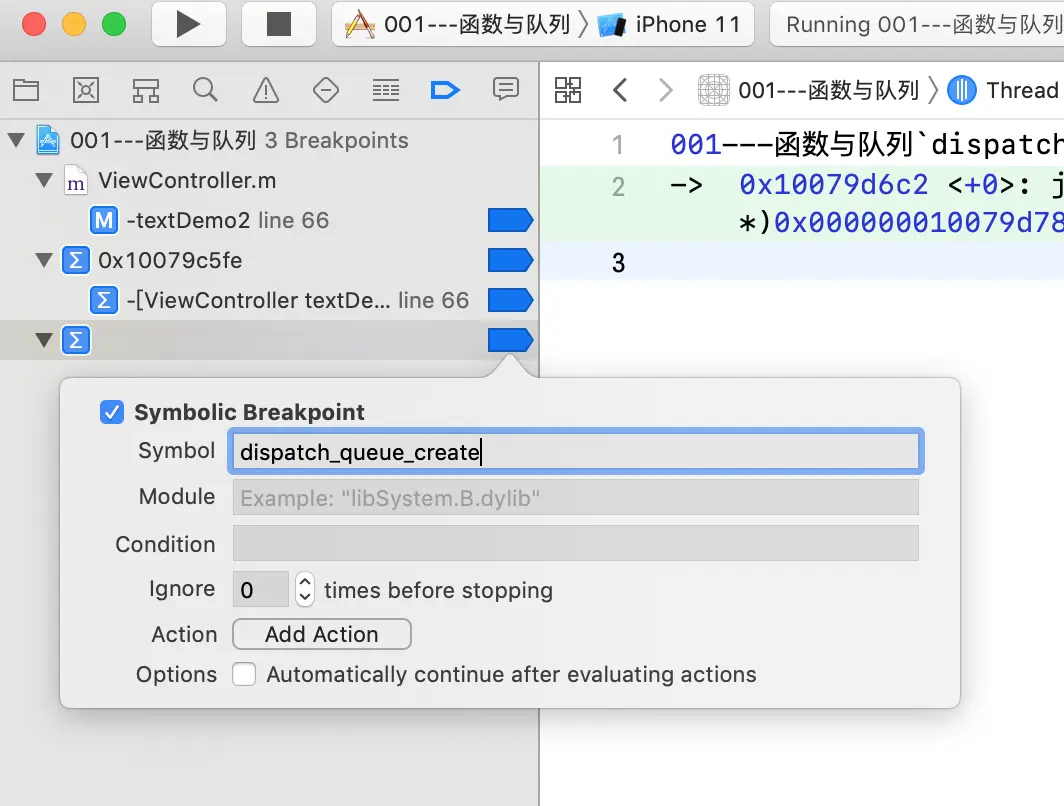Select the ViewController.m tree row
This screenshot has width=1064, height=806.
[x=269, y=180]
